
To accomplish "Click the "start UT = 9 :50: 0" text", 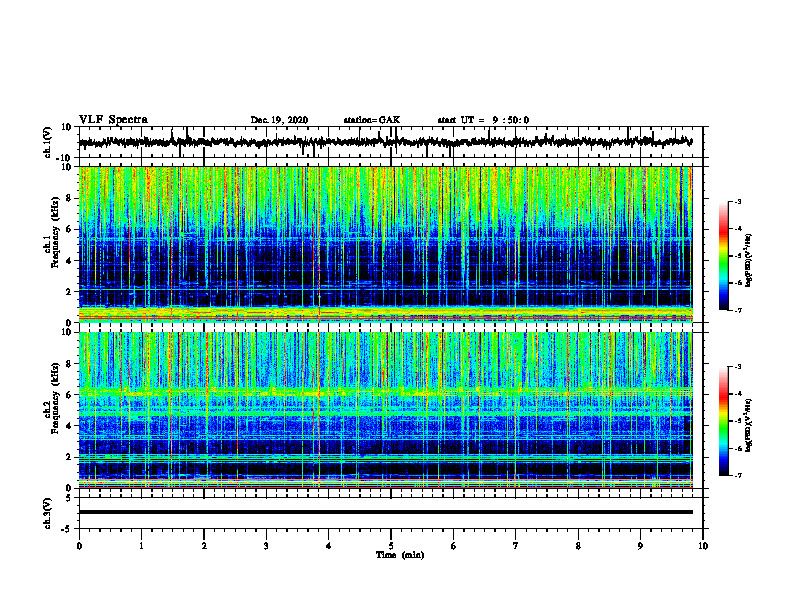I will 483,120.
